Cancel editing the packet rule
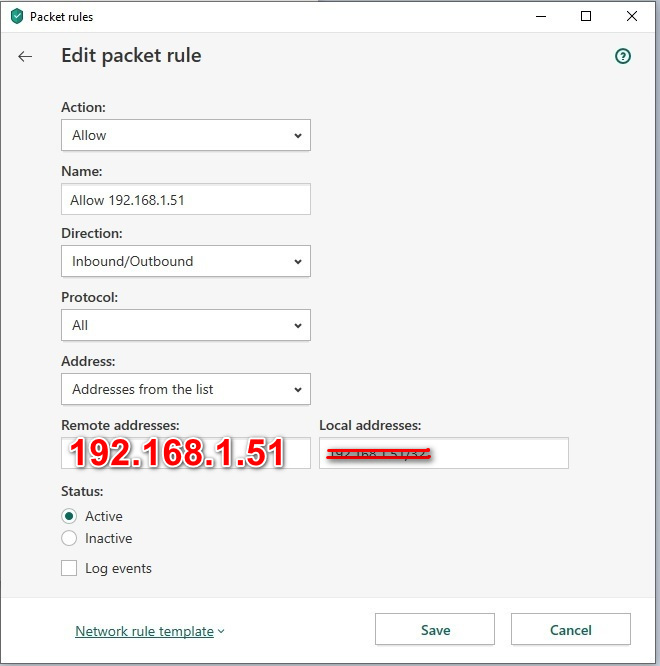The height and width of the screenshot is (666, 660). pyautogui.click(x=571, y=629)
